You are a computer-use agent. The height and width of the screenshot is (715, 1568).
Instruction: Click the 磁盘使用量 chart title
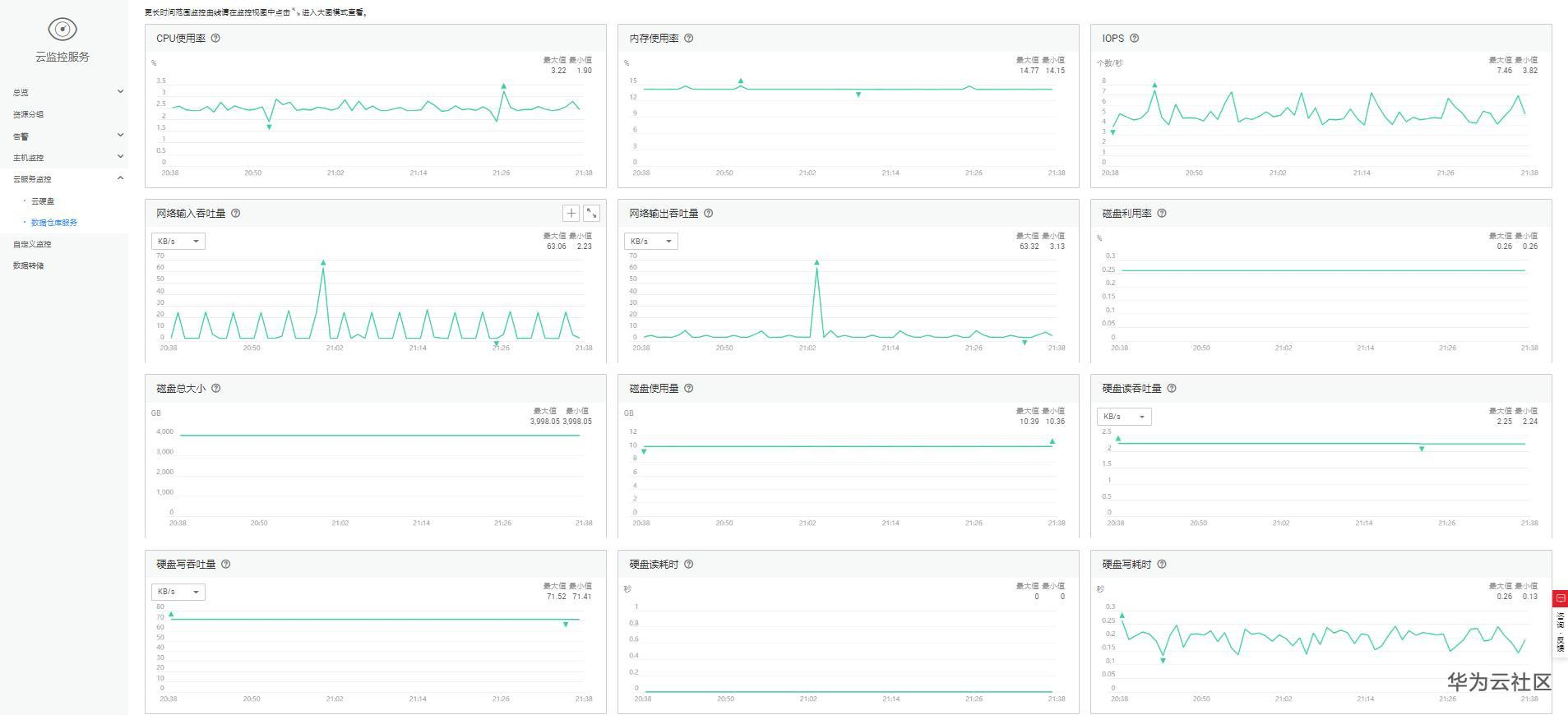[x=654, y=389]
